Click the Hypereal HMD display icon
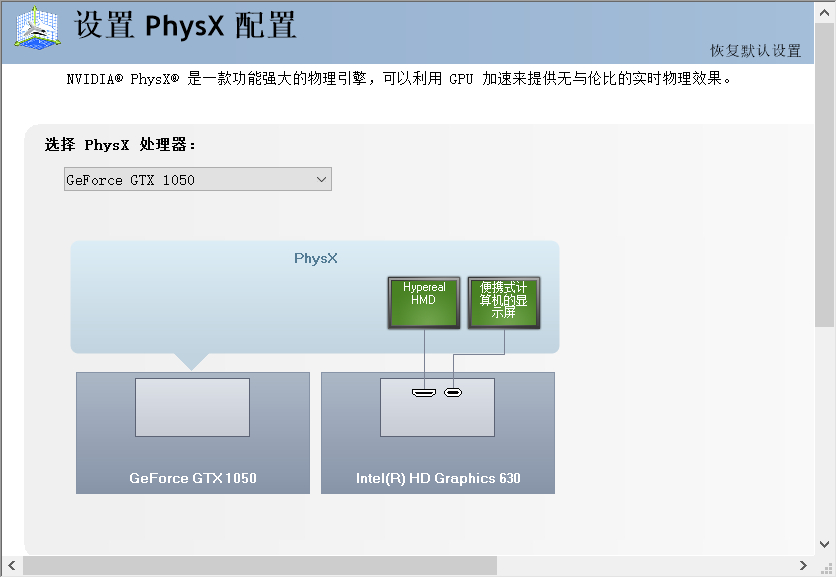 pyautogui.click(x=424, y=303)
